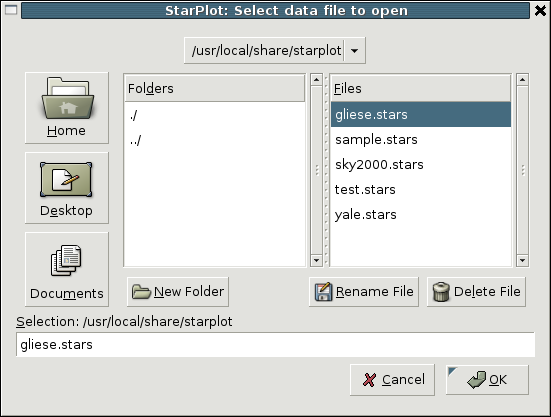Click the Files list scroll-up arrow
Screen dimensions: 551x417
(x=523, y=80)
